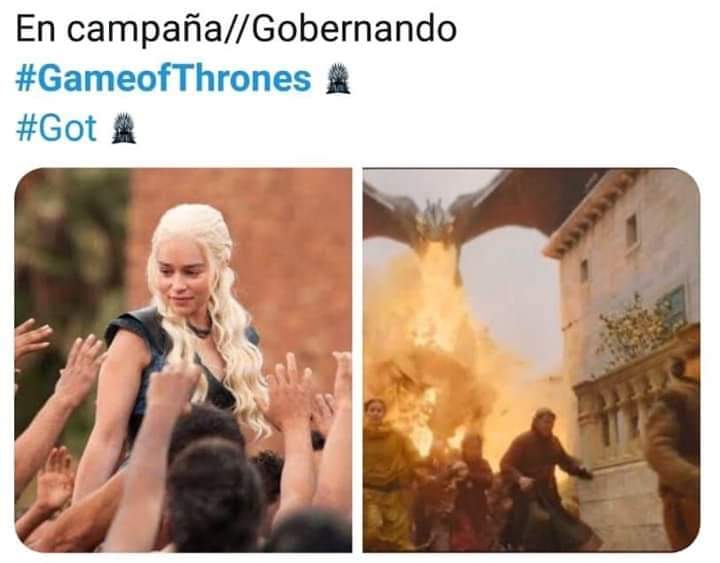Open the #GameofThrones hashtag link
This screenshot has width=720, height=563.
click(x=163, y=79)
